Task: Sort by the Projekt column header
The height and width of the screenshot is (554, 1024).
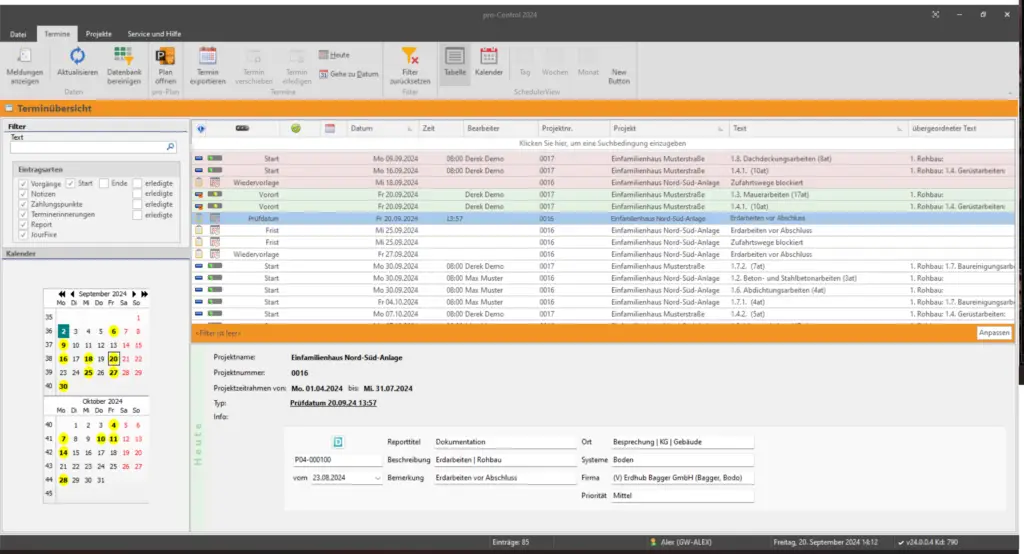Action: [667, 129]
